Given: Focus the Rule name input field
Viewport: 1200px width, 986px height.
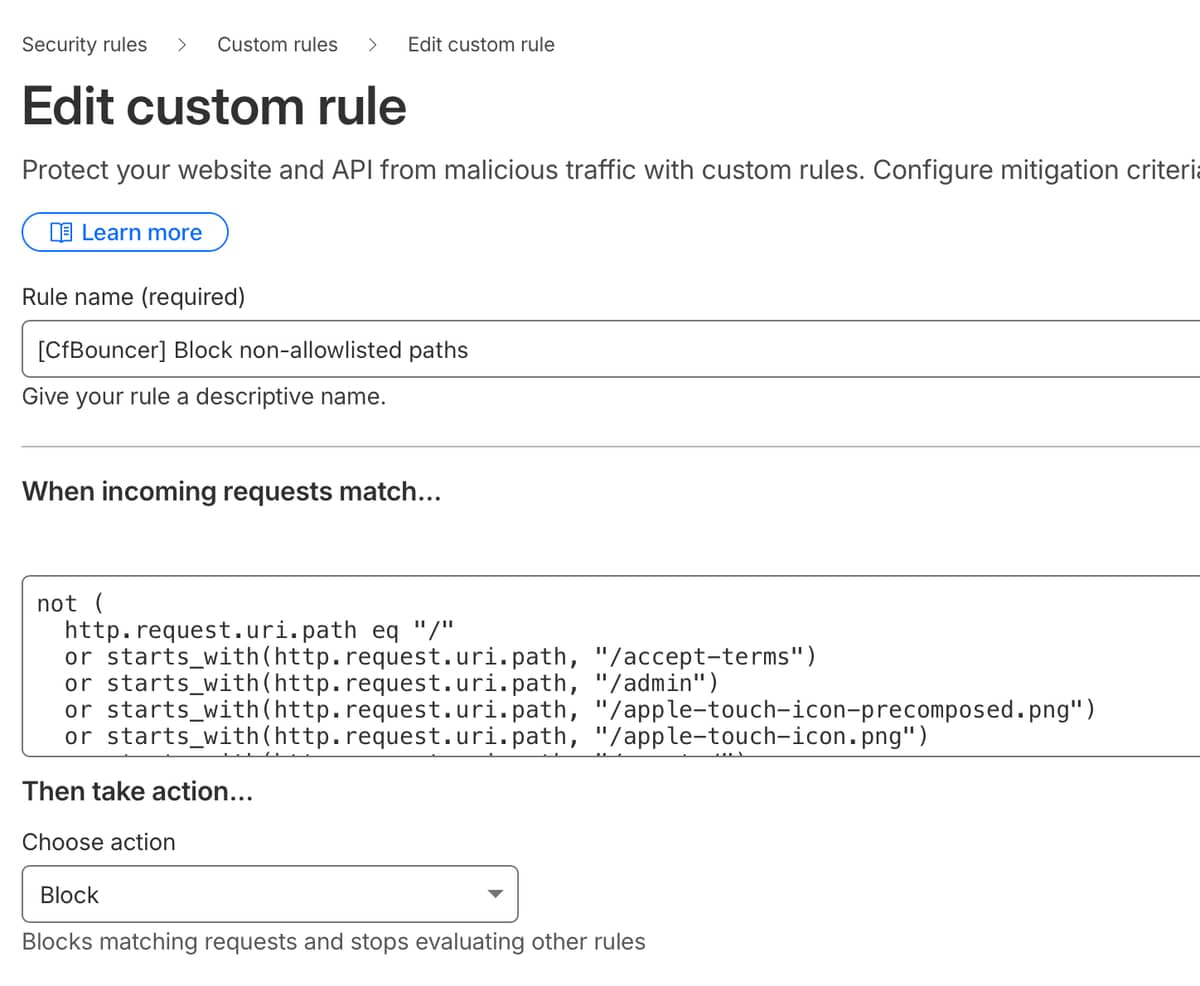Looking at the screenshot, I should pos(600,350).
